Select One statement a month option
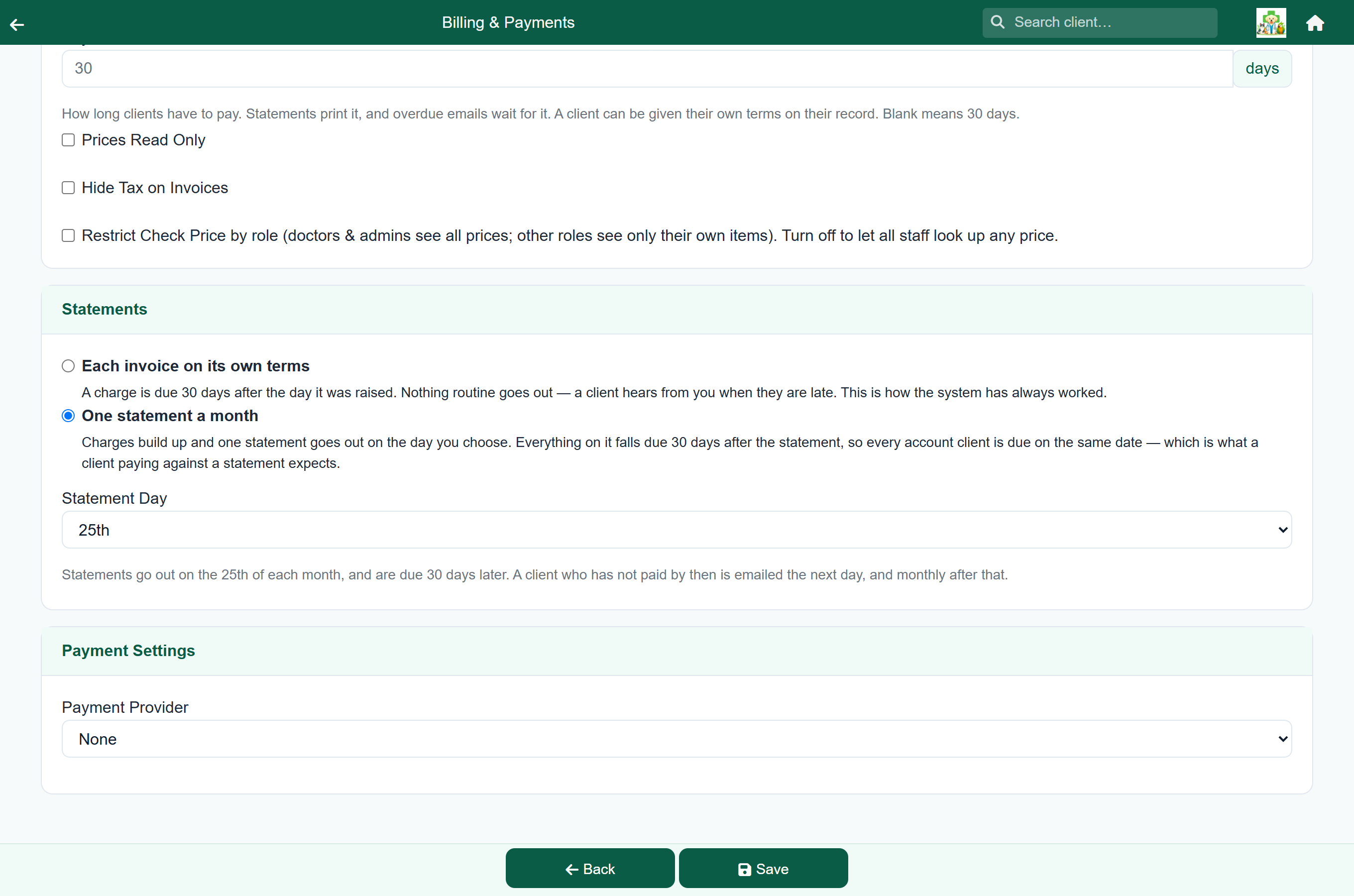1354x896 pixels. point(68,416)
